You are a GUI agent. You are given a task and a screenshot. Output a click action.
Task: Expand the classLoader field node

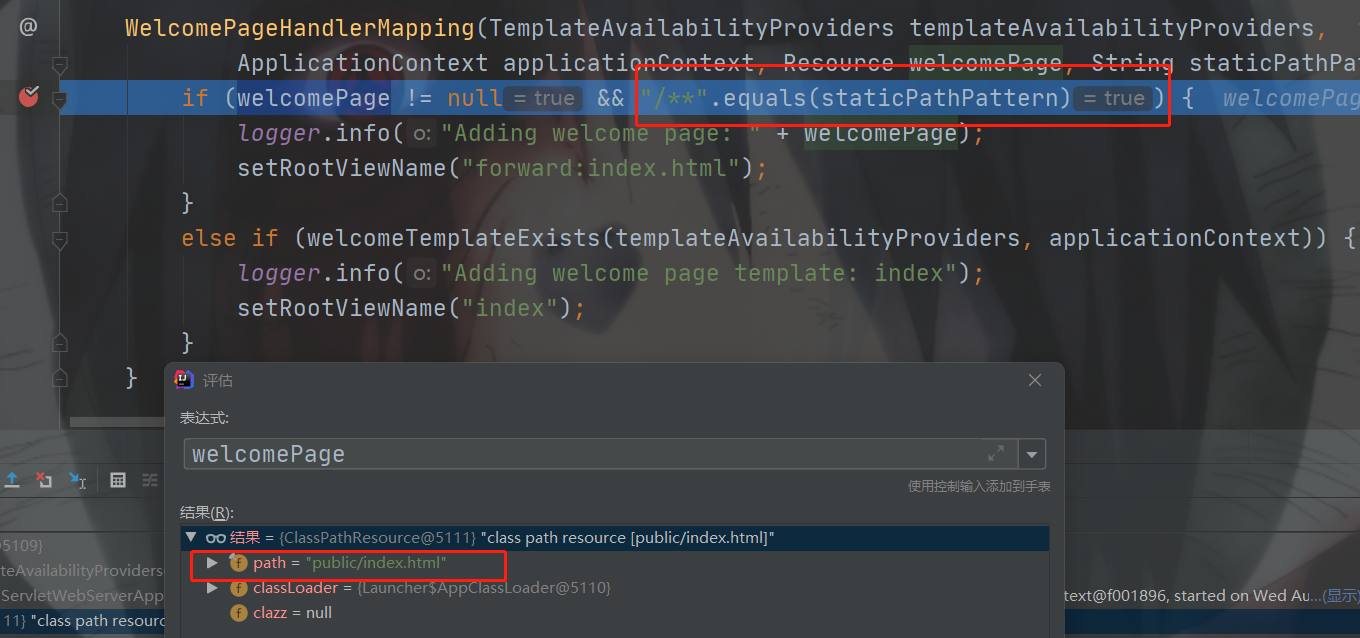tap(212, 588)
